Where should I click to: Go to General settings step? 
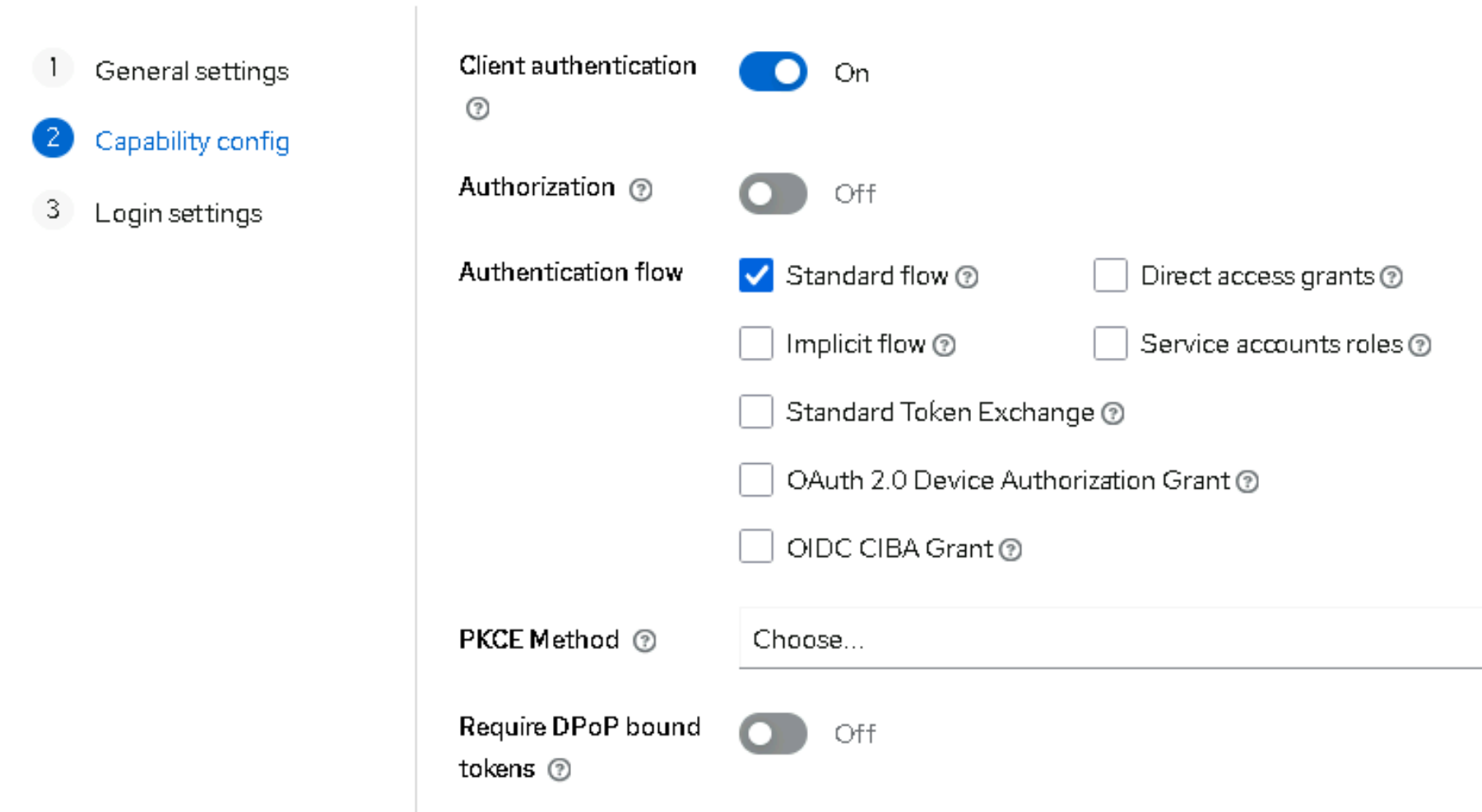(x=191, y=72)
